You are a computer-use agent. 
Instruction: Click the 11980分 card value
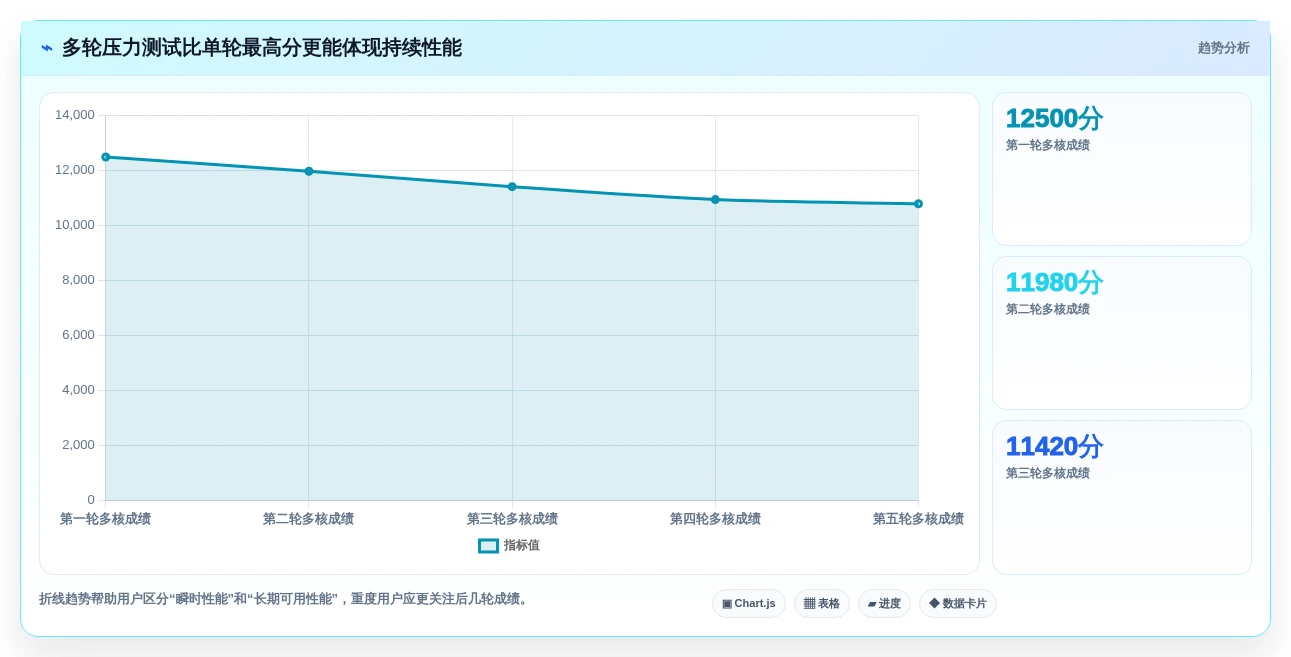tap(1054, 283)
